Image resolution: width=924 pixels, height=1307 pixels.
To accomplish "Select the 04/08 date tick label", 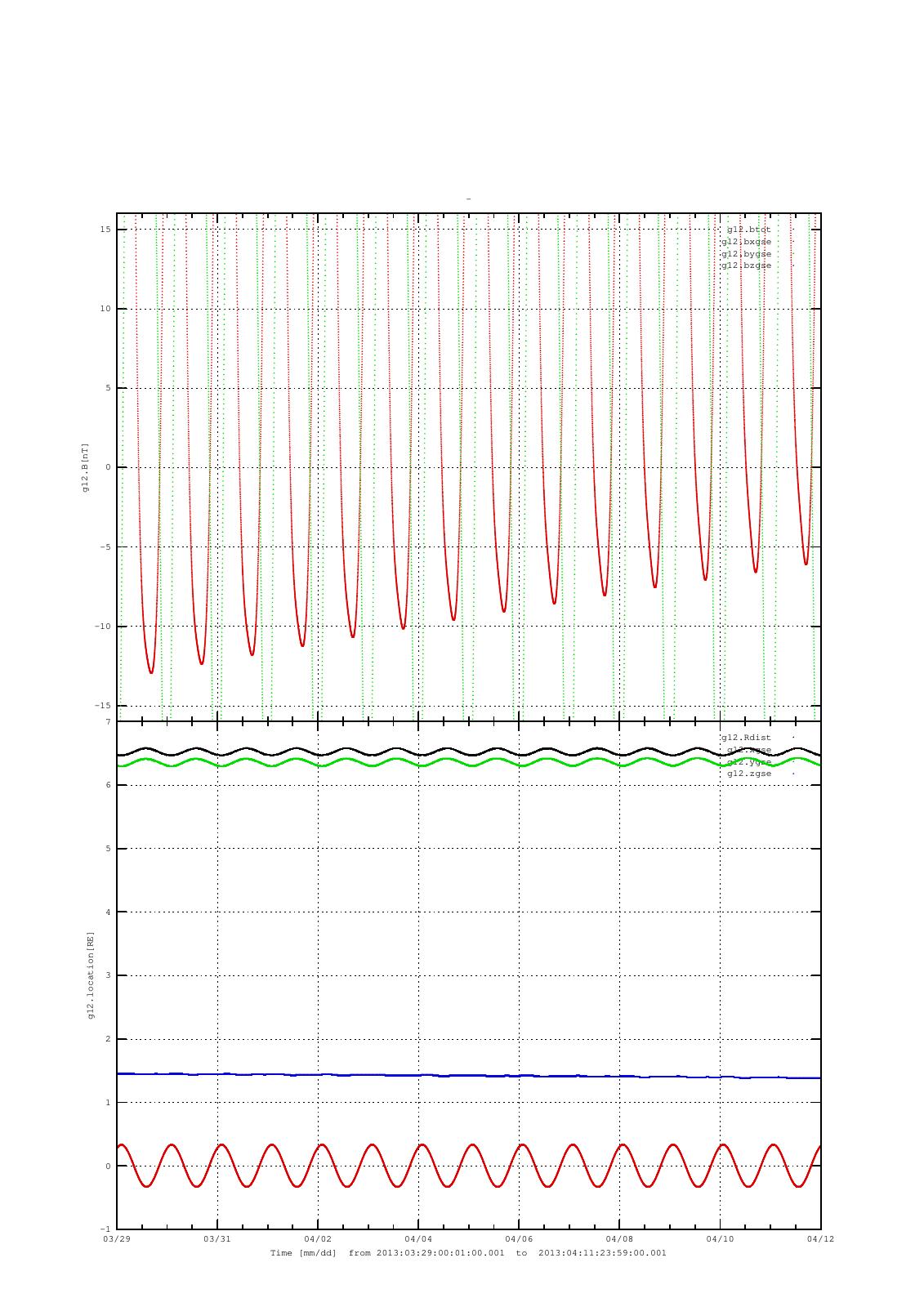I will point(619,1239).
